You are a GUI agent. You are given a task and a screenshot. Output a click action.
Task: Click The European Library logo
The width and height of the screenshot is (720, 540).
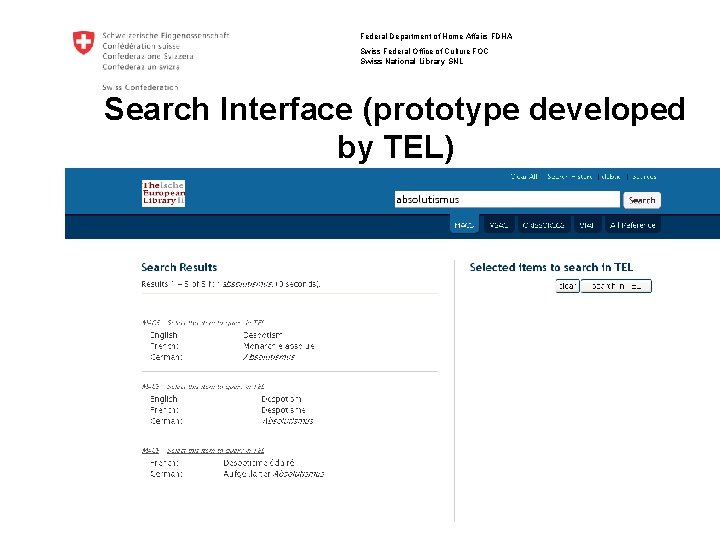[163, 193]
